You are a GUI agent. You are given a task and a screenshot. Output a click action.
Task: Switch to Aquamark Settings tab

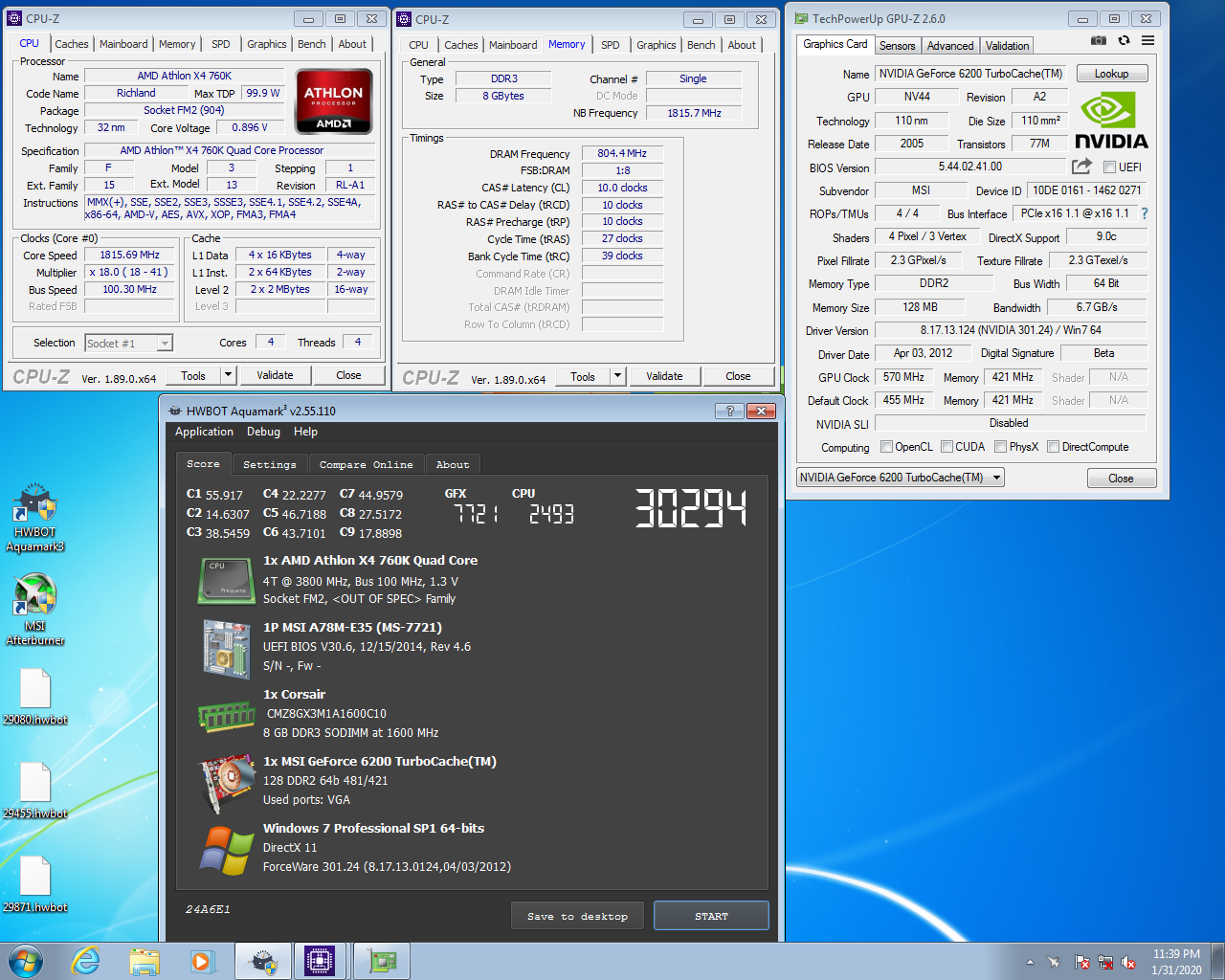(270, 464)
